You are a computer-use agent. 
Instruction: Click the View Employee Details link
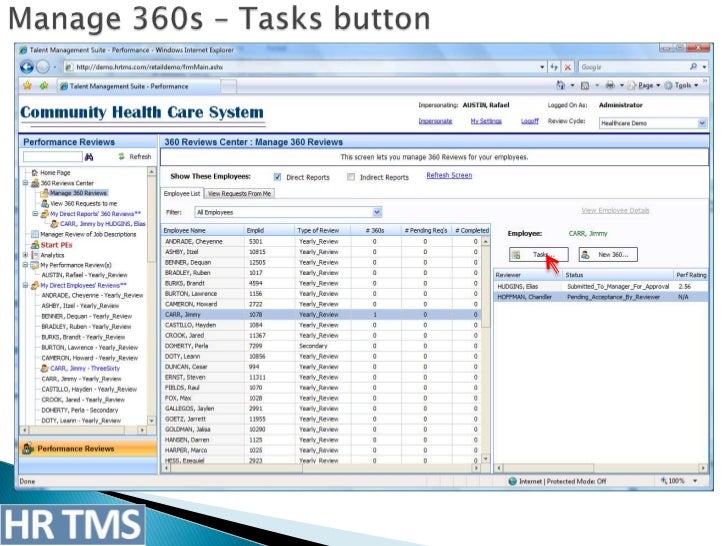[x=615, y=210]
